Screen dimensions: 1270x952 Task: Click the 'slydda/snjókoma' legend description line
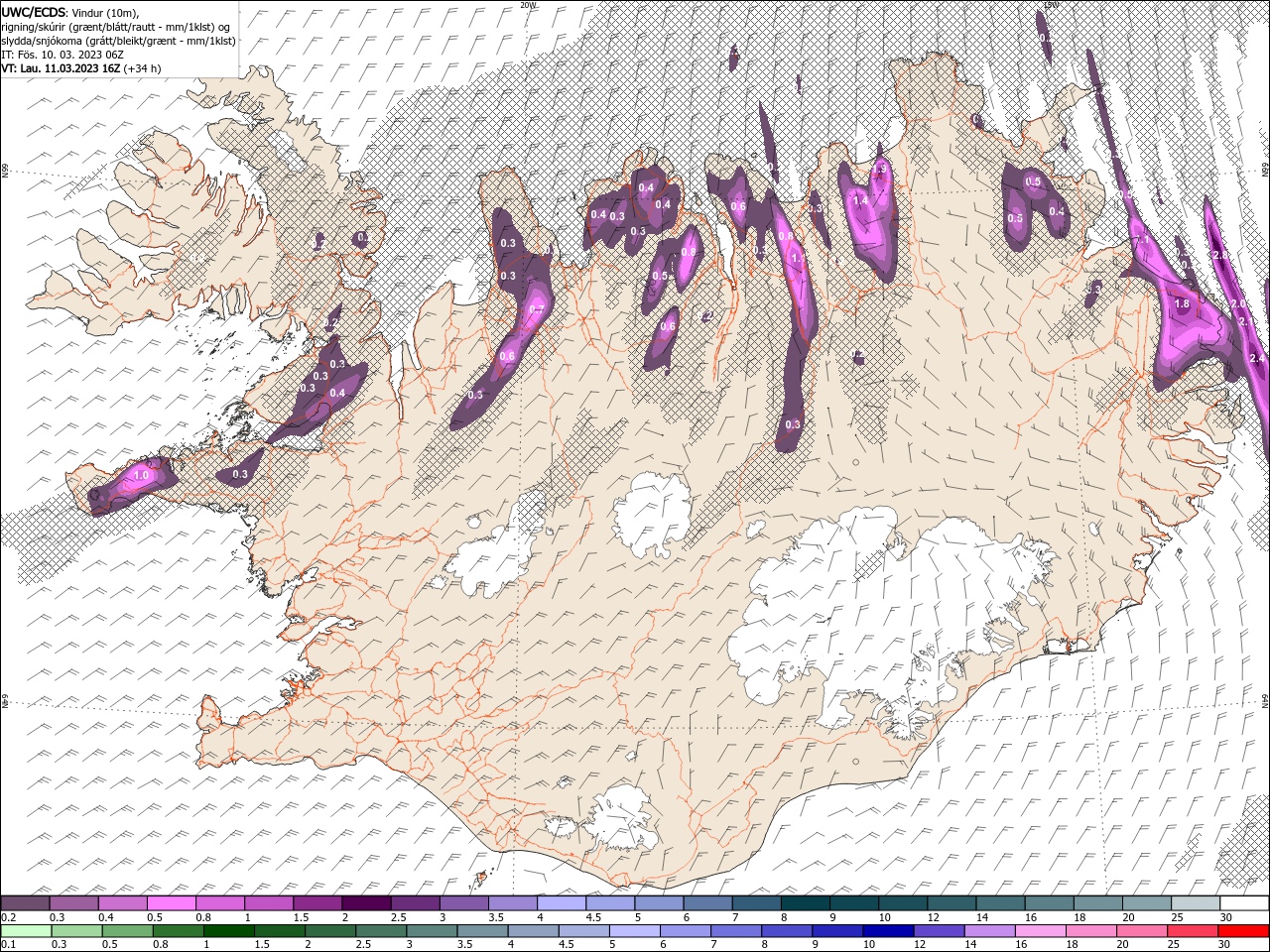tap(118, 41)
